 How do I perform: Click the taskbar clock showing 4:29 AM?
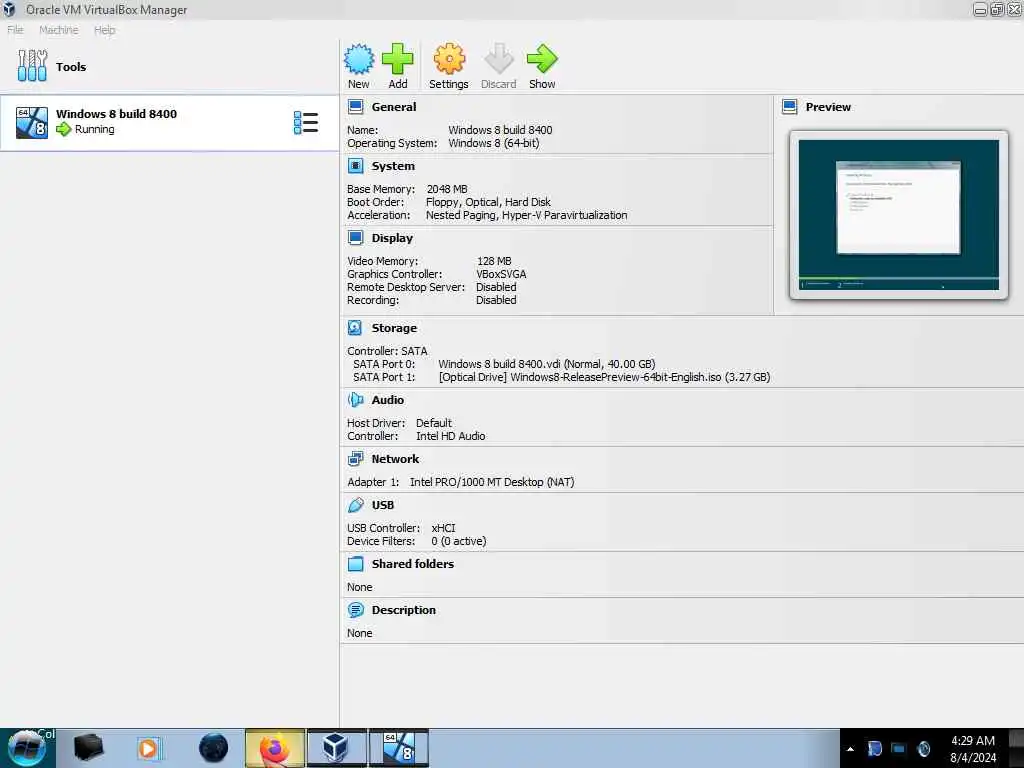click(972, 748)
